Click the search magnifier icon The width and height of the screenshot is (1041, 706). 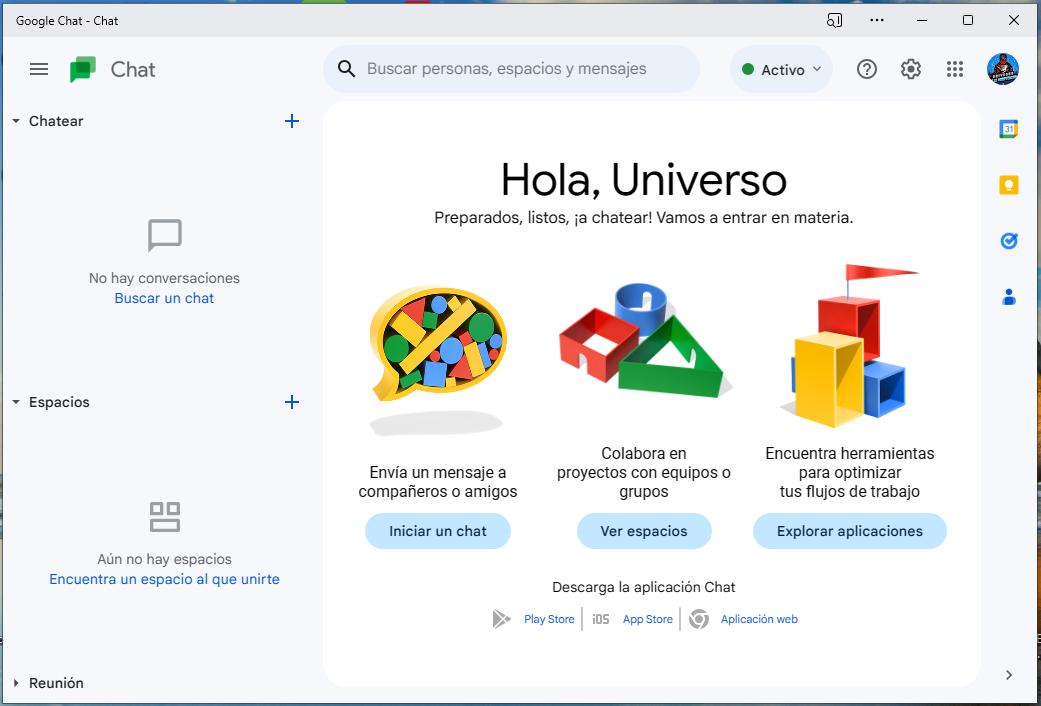coord(346,68)
